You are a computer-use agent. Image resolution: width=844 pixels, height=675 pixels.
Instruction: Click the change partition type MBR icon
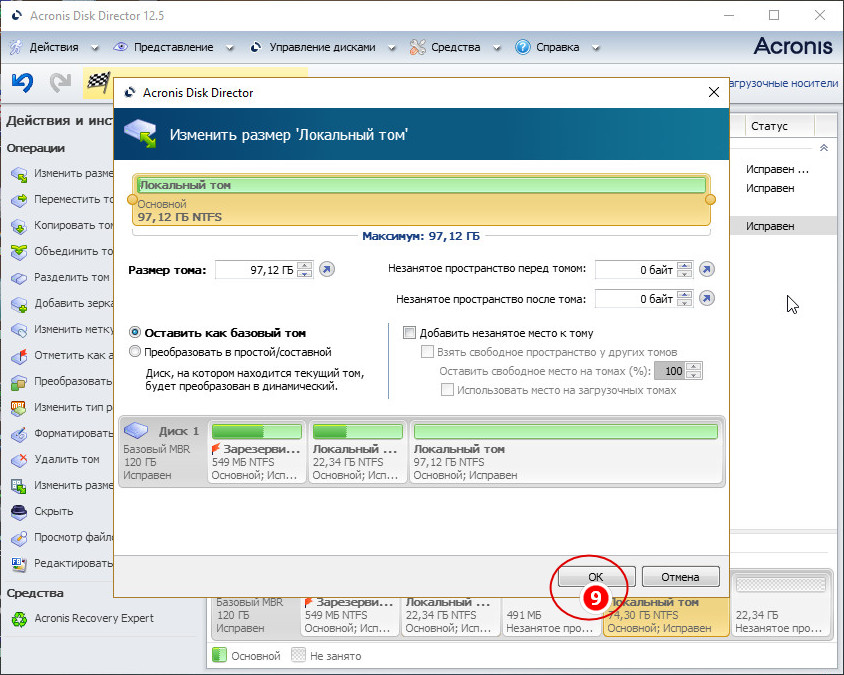point(19,408)
